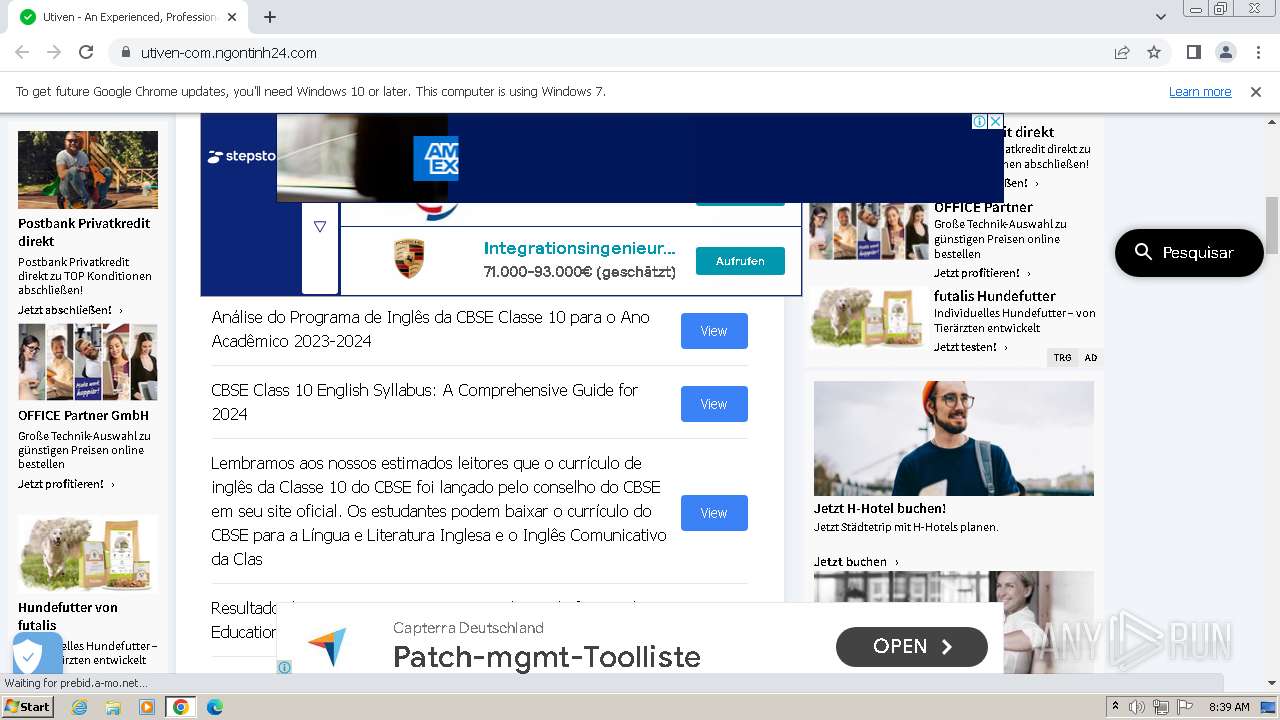This screenshot has width=1280, height=720.
Task: Reload the current page
Action: coord(86,52)
